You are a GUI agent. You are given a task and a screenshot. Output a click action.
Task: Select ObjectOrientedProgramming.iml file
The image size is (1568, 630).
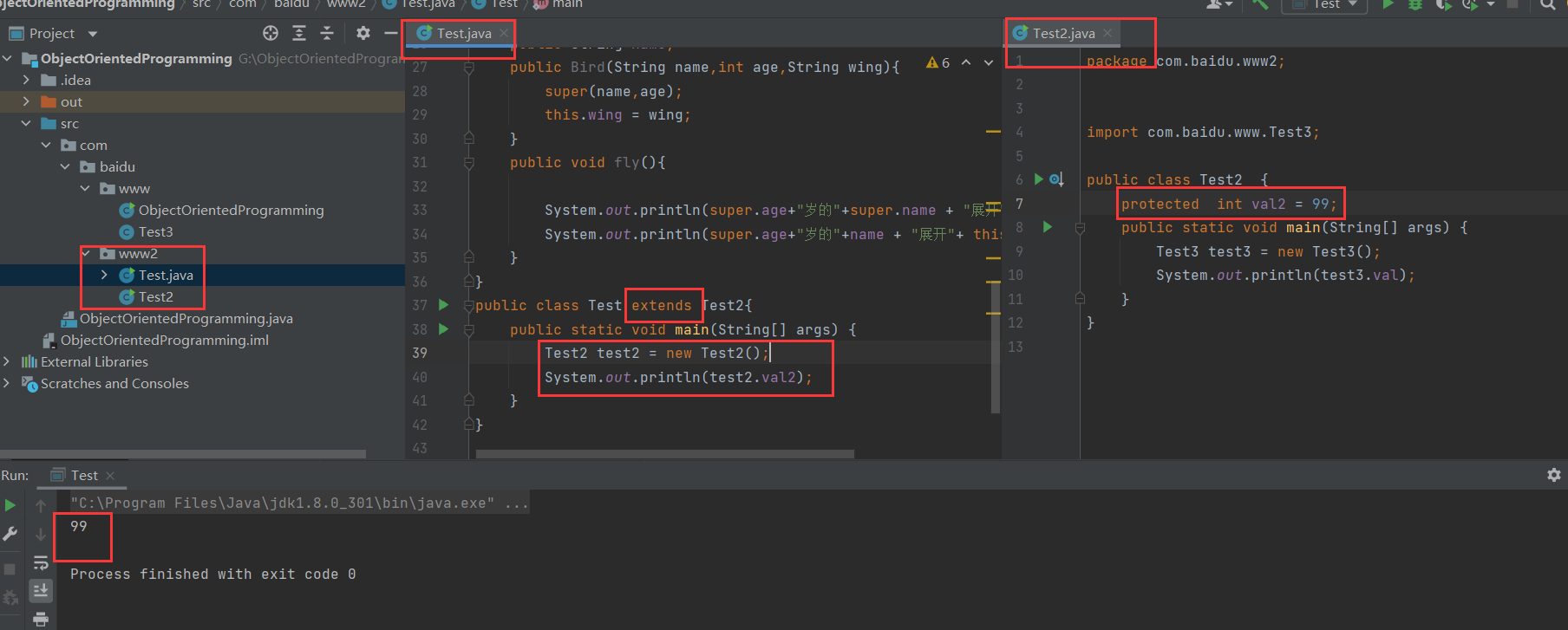pos(164,340)
